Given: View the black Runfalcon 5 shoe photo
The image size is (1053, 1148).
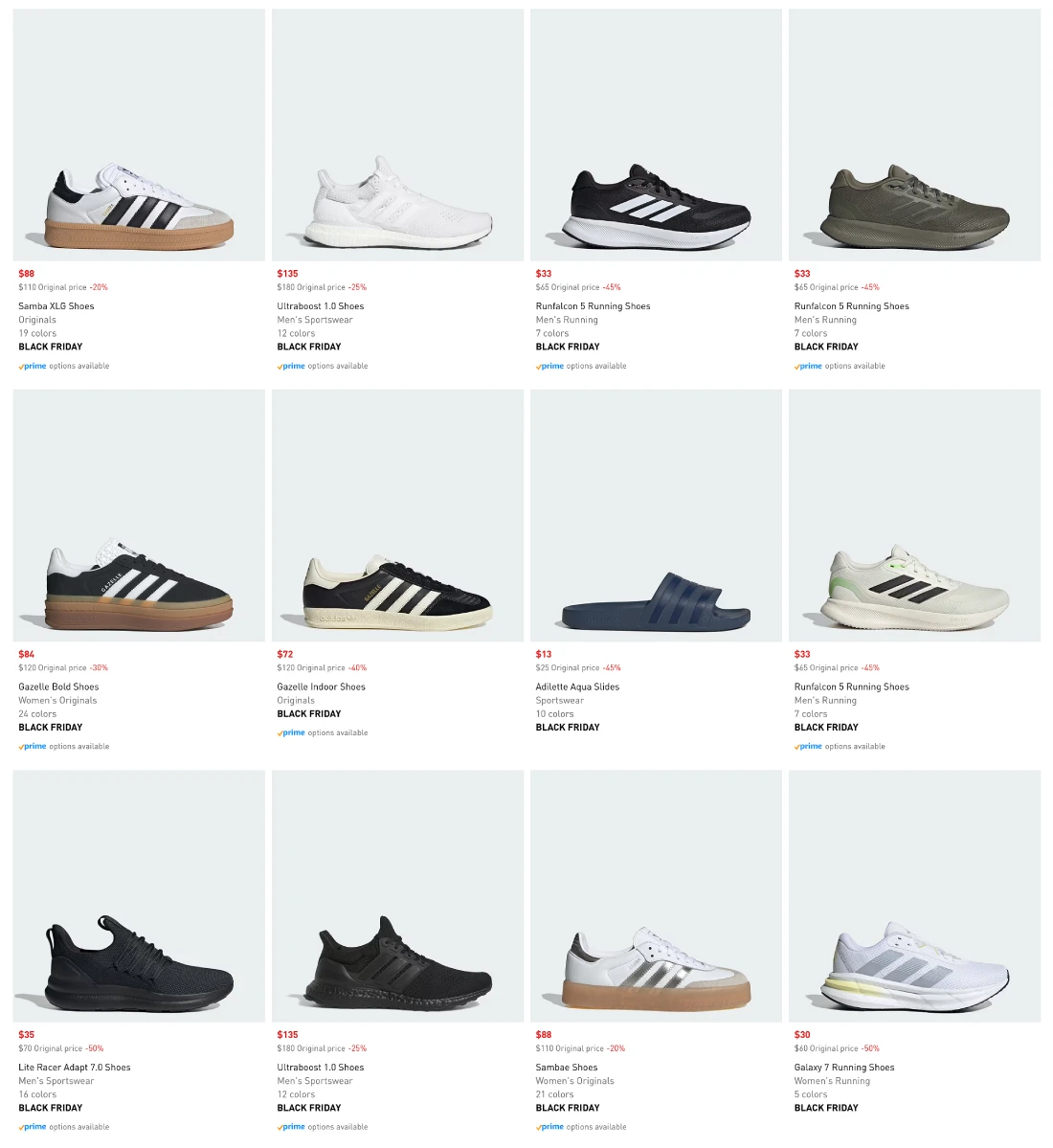Looking at the screenshot, I should point(656,135).
